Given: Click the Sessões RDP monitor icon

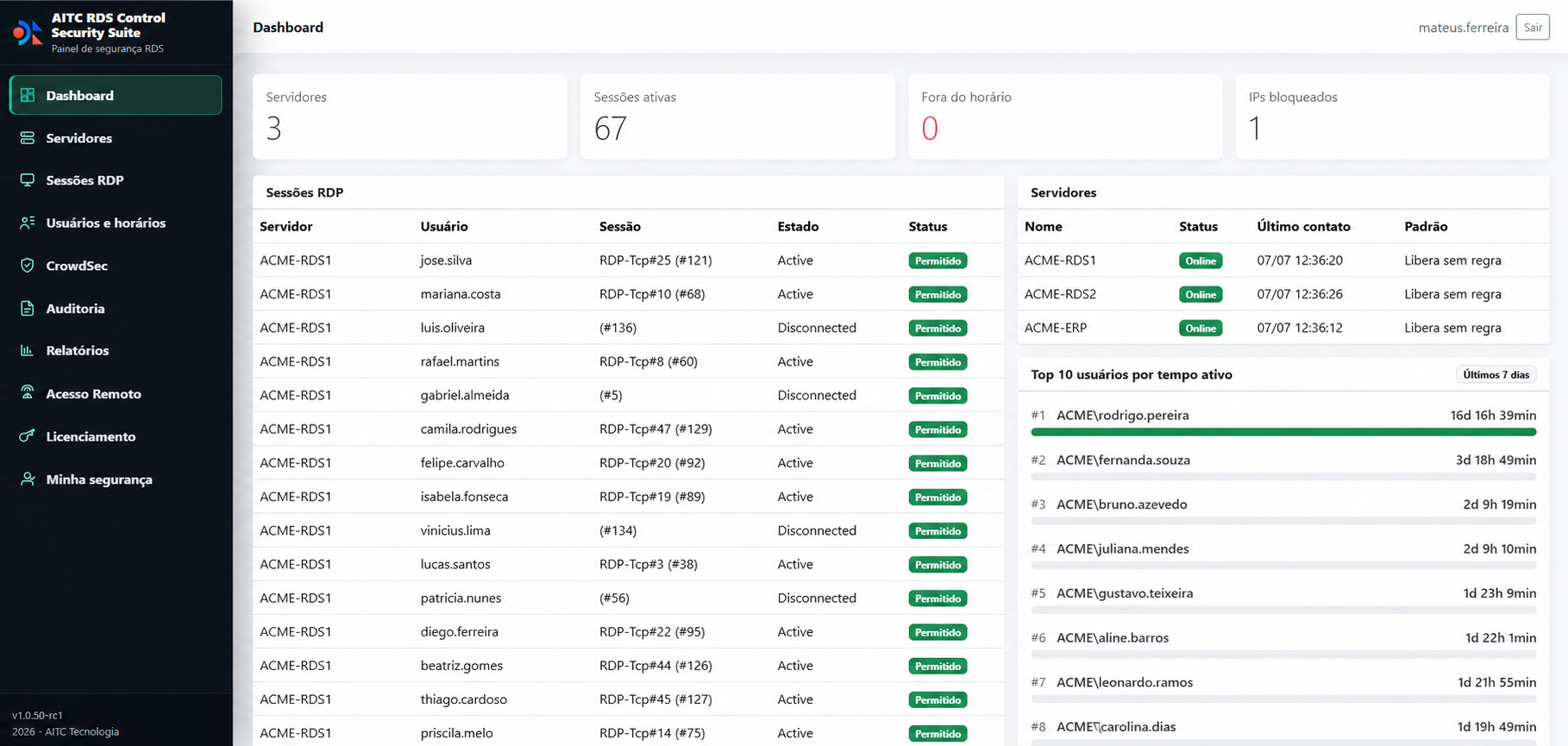Looking at the screenshot, I should point(28,180).
